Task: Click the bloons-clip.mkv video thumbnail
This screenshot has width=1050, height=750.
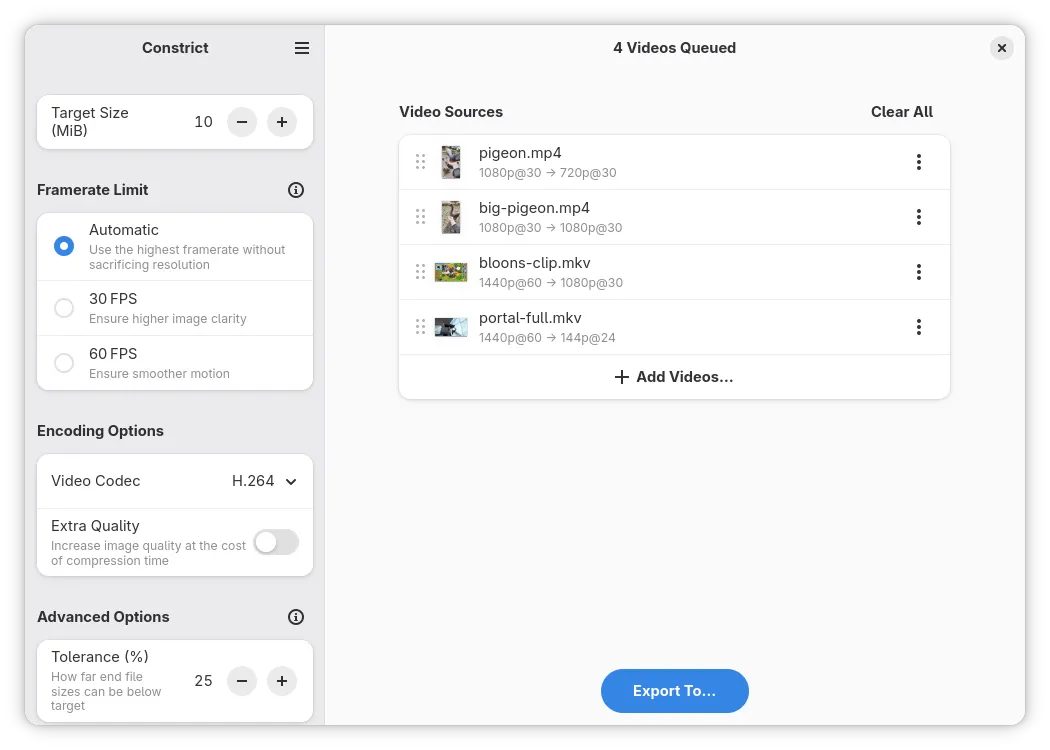Action: click(x=451, y=272)
